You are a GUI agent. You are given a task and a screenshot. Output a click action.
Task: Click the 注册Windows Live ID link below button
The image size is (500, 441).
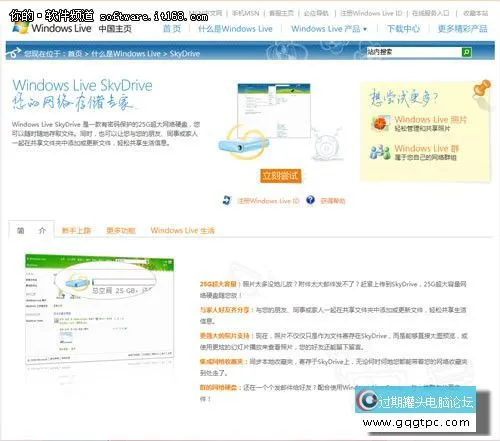269,201
